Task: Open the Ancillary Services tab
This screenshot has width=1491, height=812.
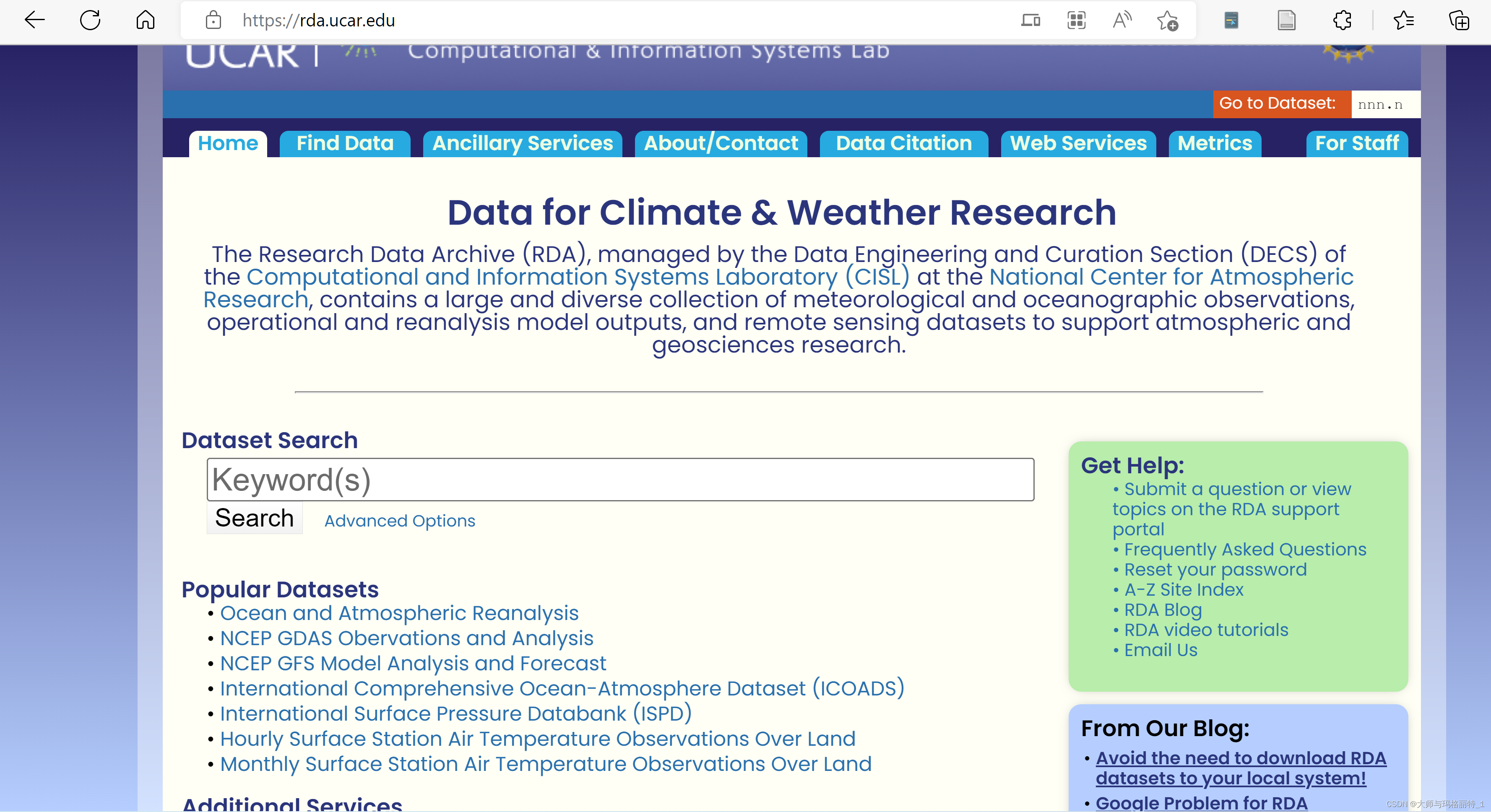Action: point(522,143)
